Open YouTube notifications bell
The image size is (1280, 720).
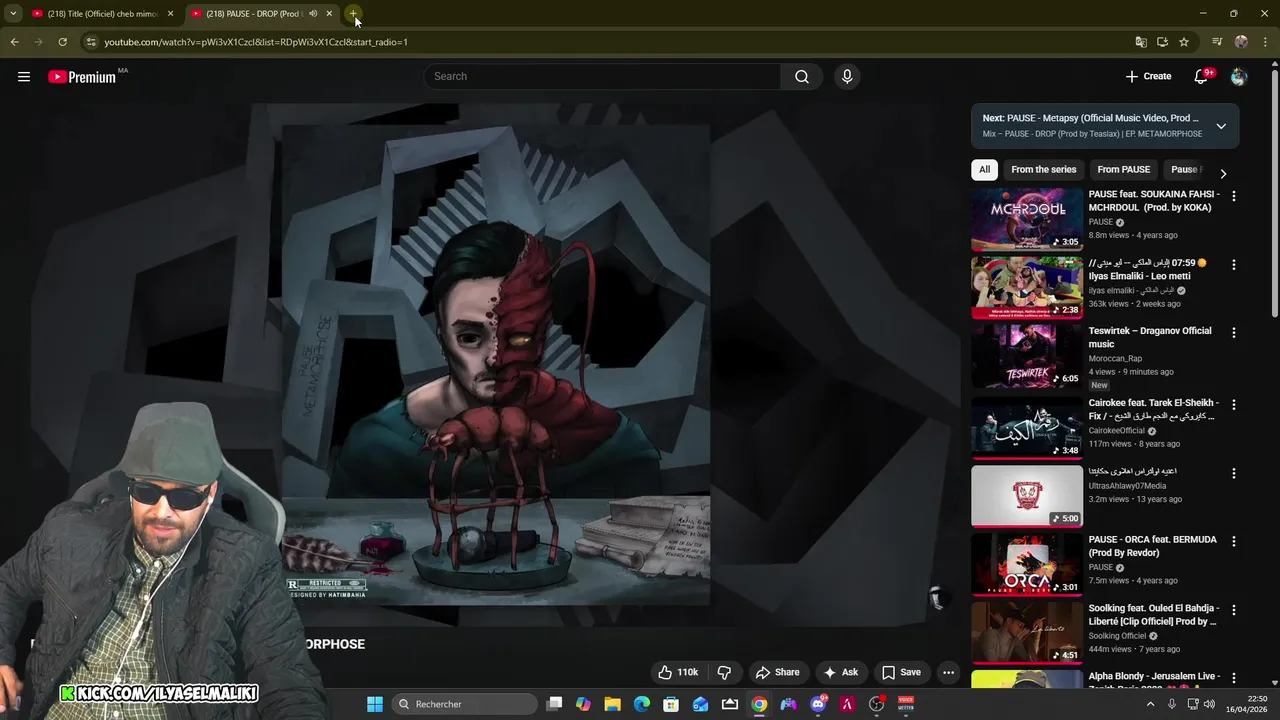pos(1202,77)
